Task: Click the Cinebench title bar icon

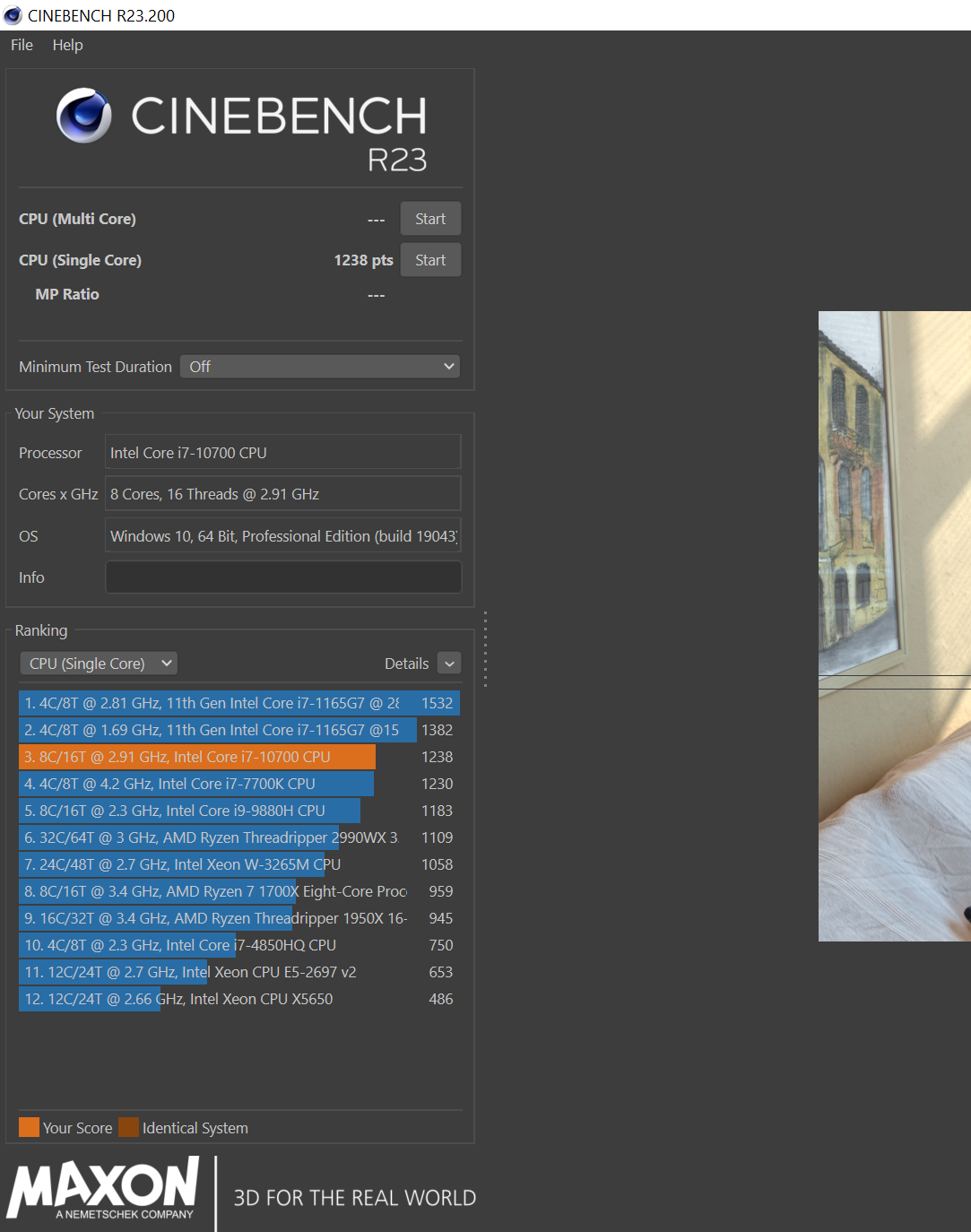Action: pyautogui.click(x=13, y=15)
